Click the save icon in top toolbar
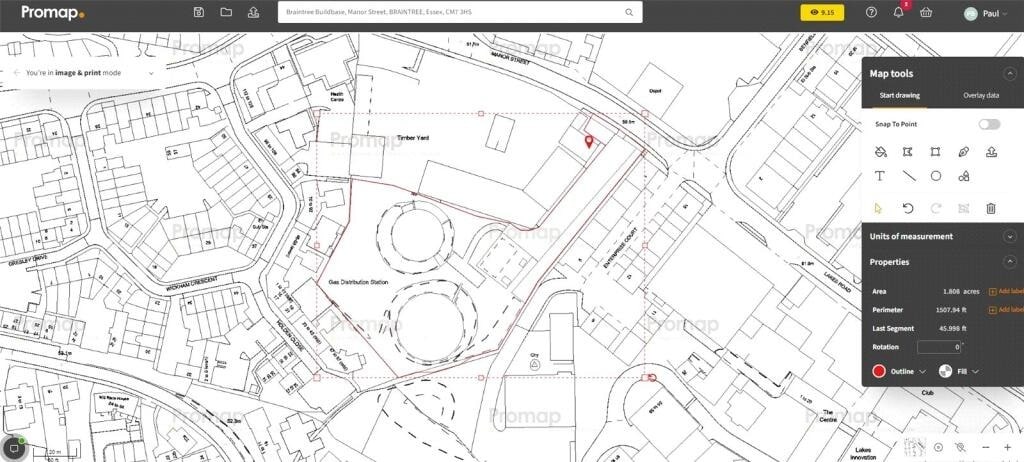Viewport: 1024px width, 462px height. (x=199, y=12)
